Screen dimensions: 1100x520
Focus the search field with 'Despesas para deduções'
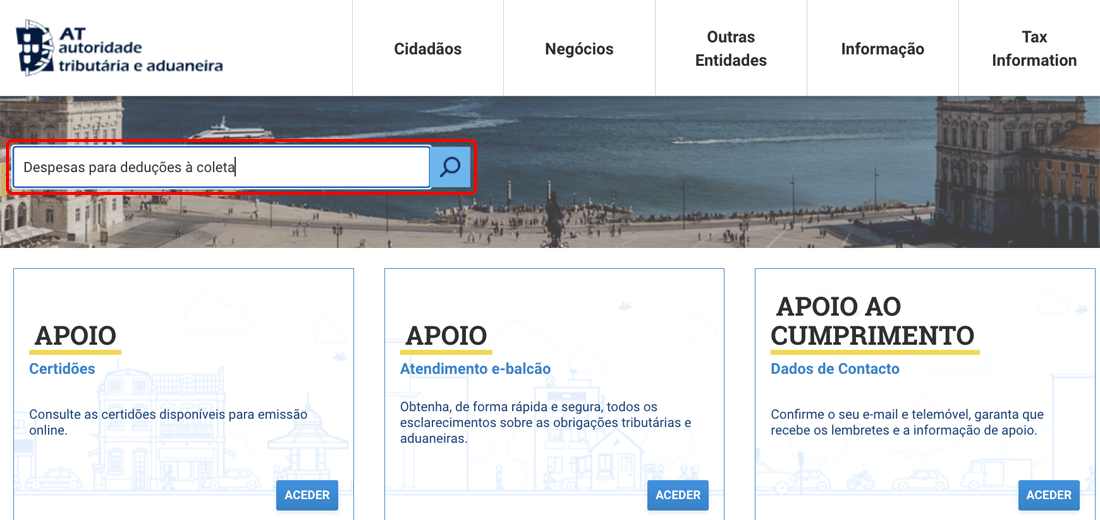222,167
